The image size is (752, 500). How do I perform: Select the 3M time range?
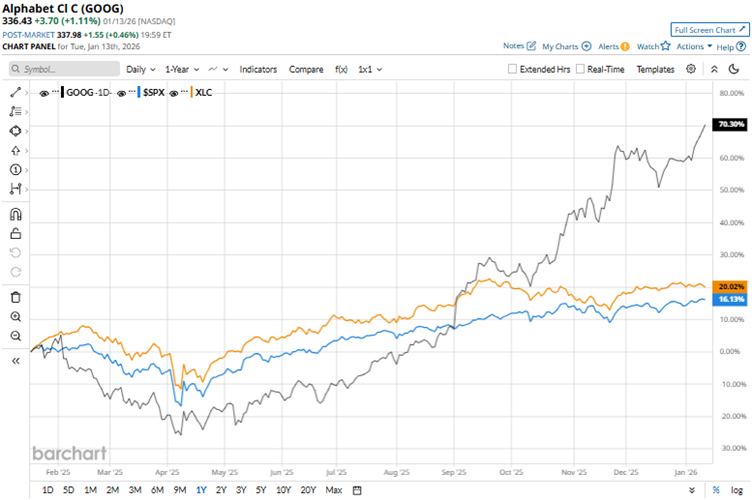tap(135, 490)
